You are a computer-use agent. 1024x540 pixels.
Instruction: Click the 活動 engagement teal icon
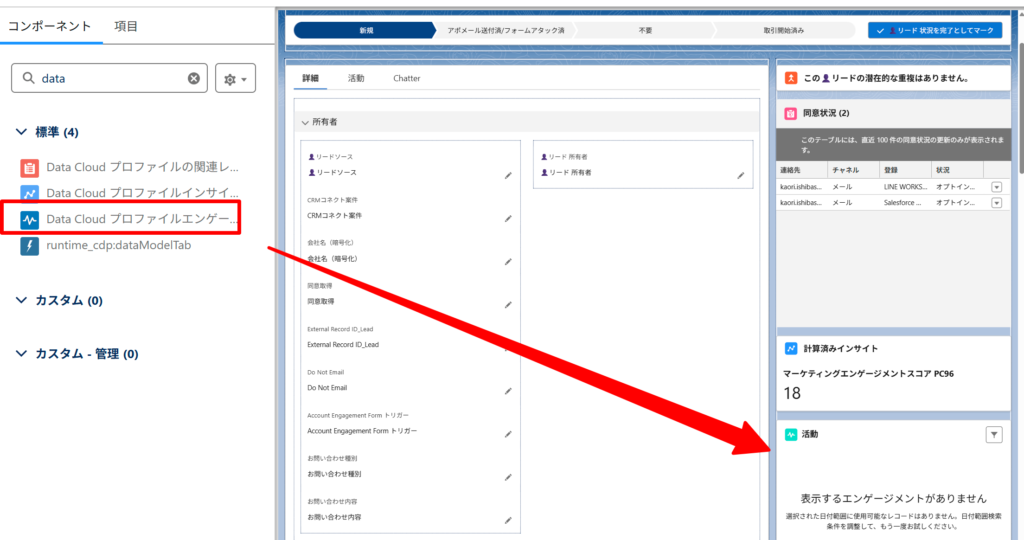pyautogui.click(x=791, y=435)
